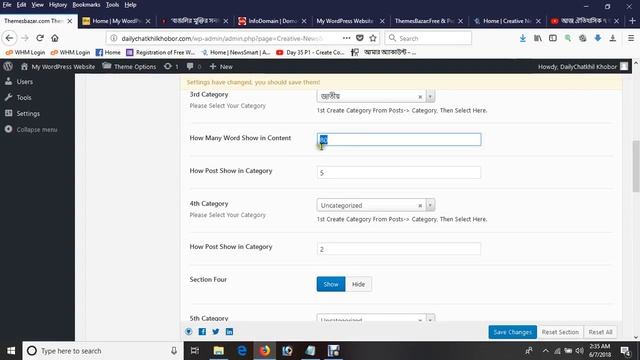Focus How Many Word Show field
Image resolution: width=640 pixels, height=360 pixels.
(x=399, y=139)
